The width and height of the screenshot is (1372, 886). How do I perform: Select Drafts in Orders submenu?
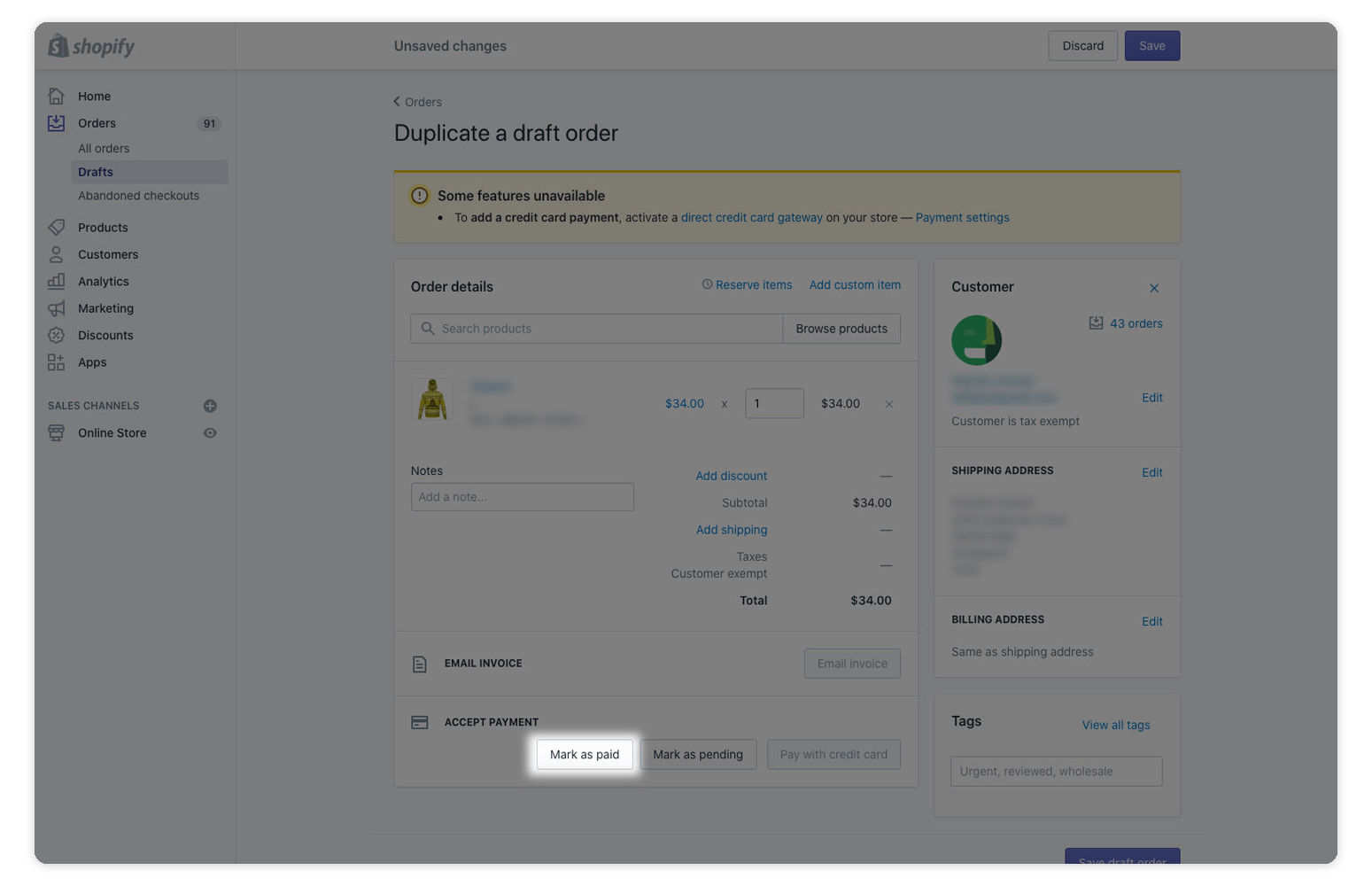[96, 172]
